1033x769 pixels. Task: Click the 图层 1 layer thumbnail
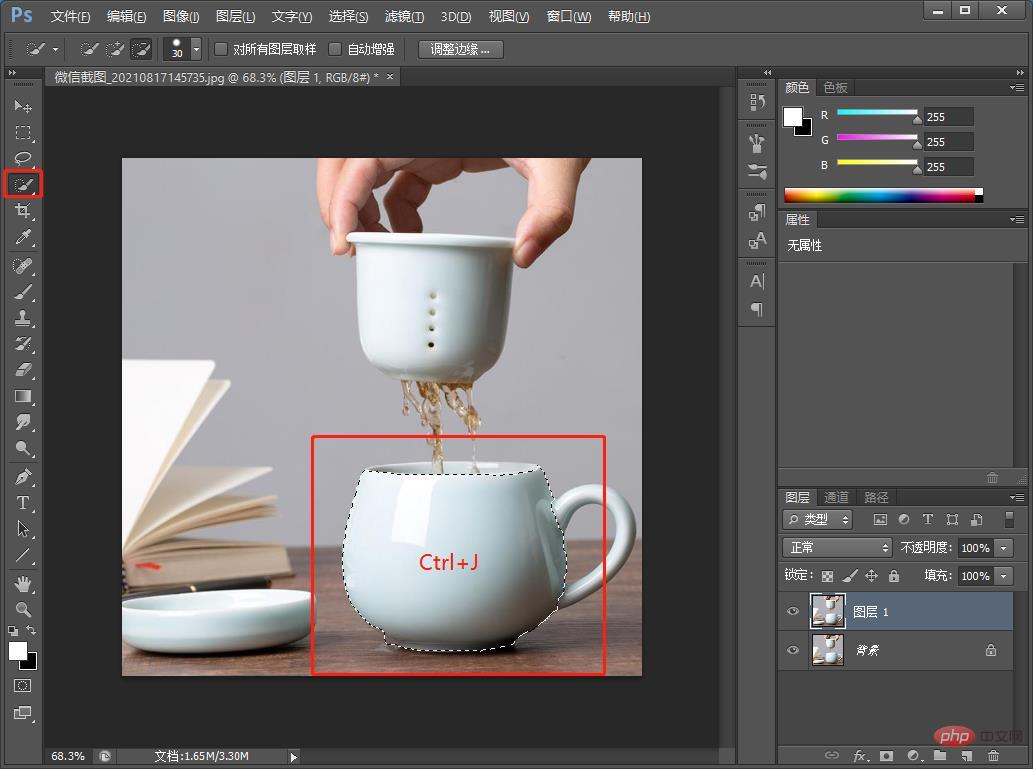827,611
